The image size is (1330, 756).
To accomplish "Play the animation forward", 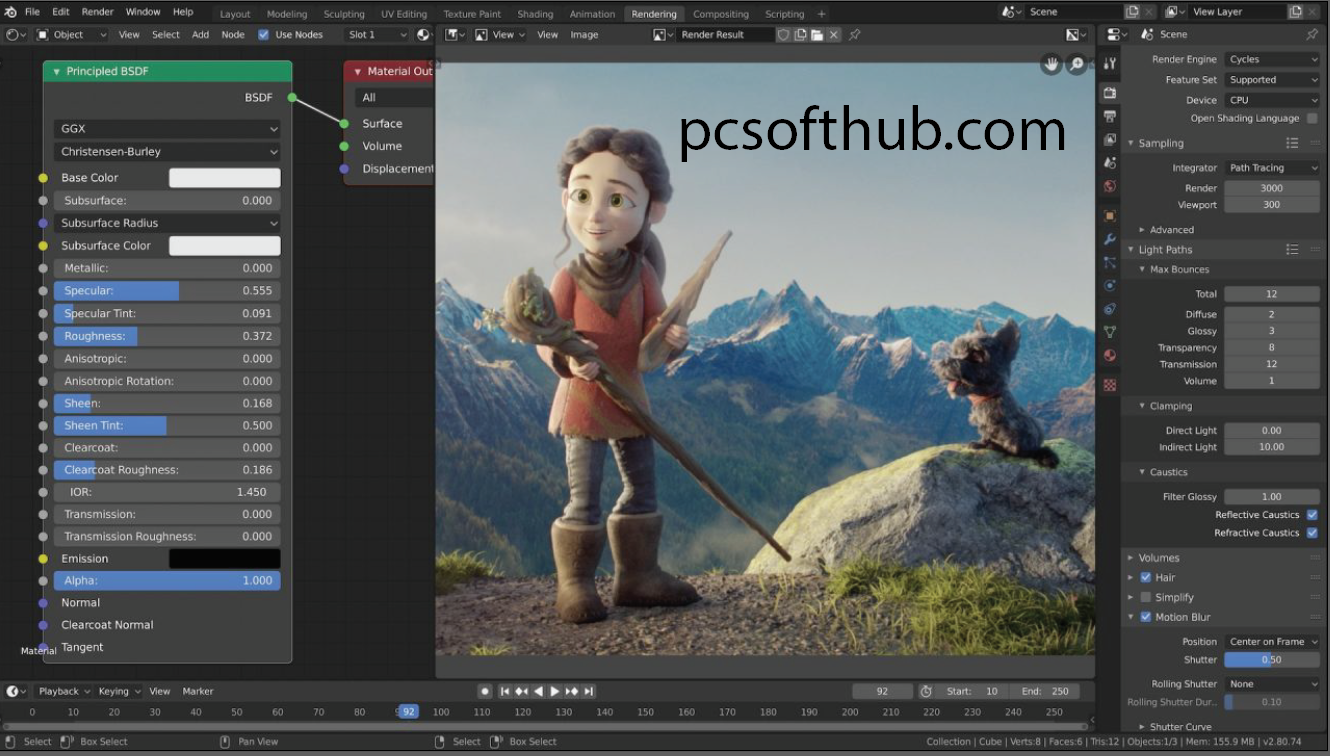I will [x=555, y=691].
